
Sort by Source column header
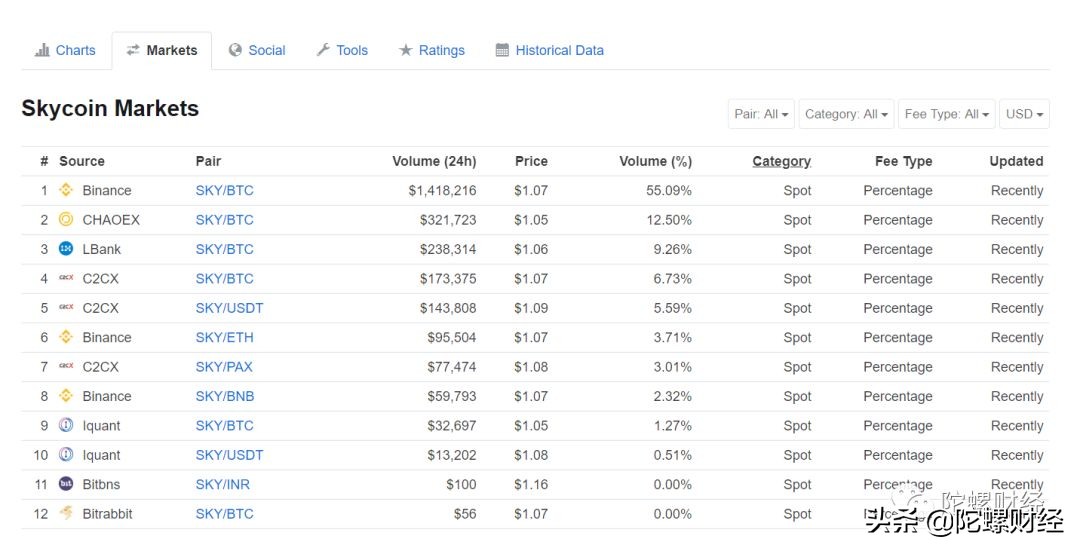tap(82, 161)
